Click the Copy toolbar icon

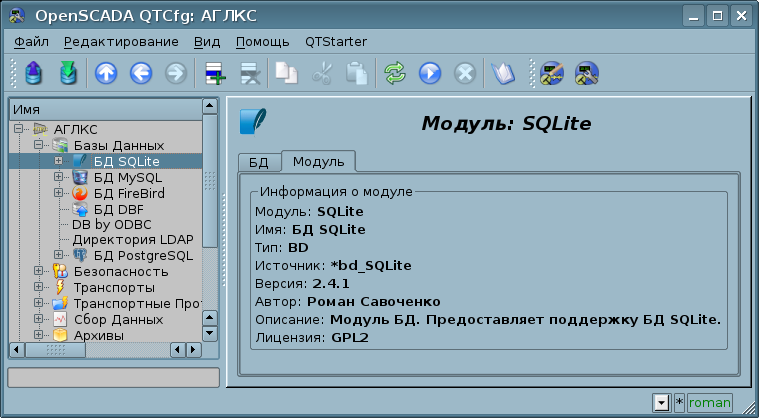point(287,73)
